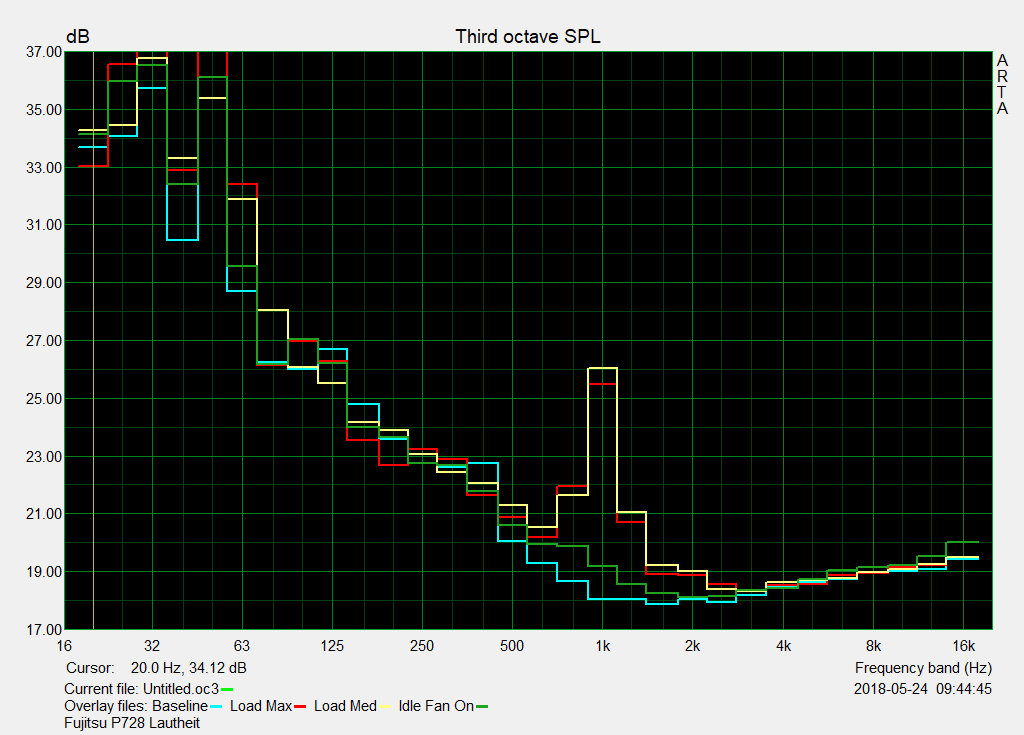The height and width of the screenshot is (735, 1024).
Task: Click the 'Cursor:' label
Action: coord(90,668)
